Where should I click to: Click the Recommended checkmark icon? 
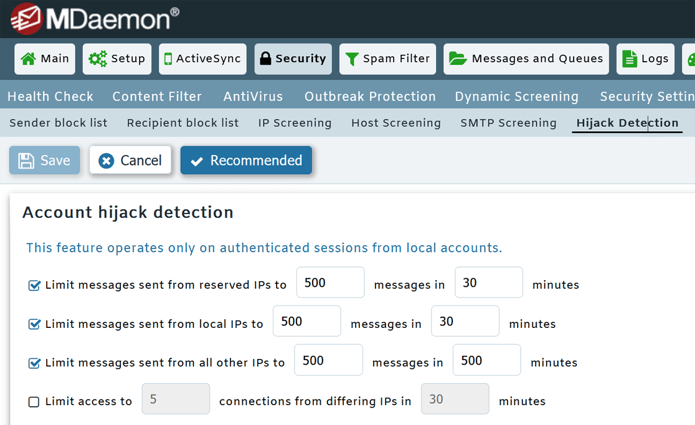(x=197, y=161)
